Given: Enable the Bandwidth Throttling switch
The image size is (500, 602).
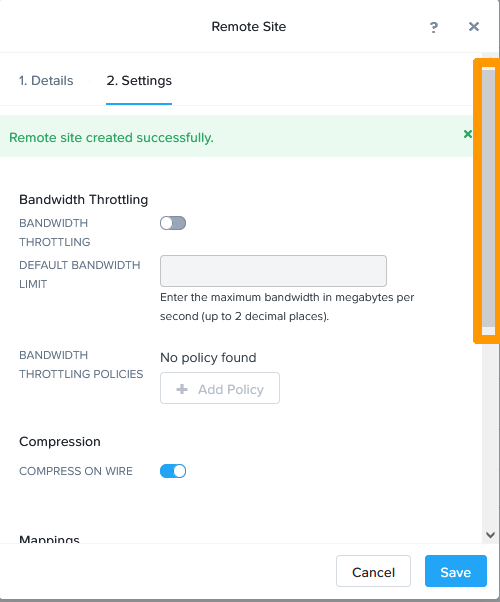Looking at the screenshot, I should pyautogui.click(x=173, y=223).
